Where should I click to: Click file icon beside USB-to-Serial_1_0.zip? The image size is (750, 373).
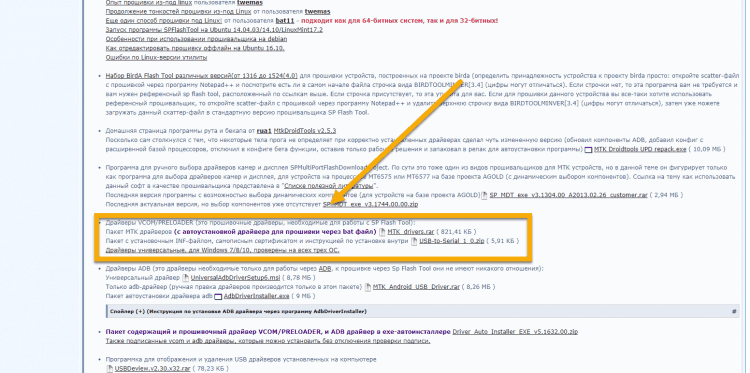[415, 241]
